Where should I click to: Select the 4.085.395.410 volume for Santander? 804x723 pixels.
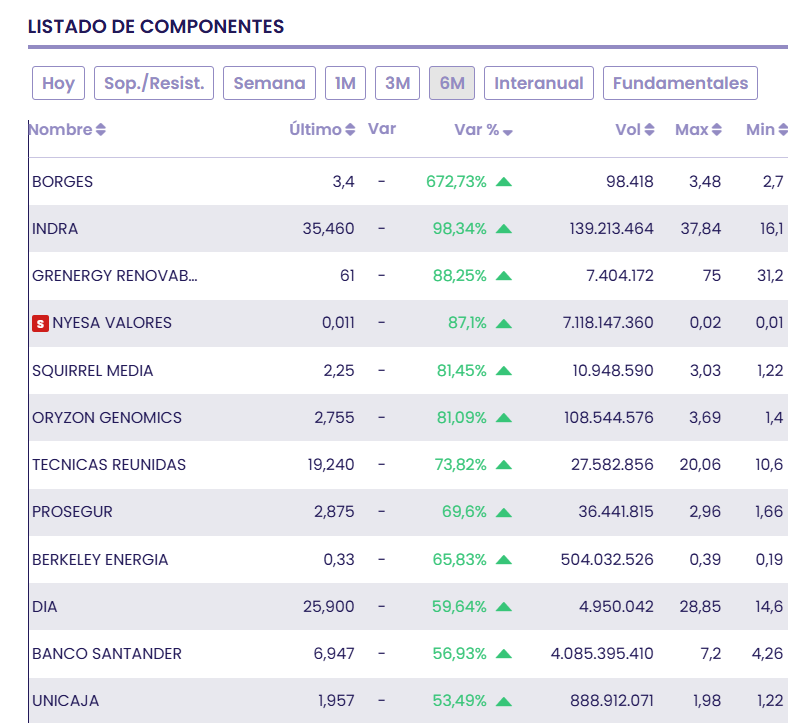[602, 654]
